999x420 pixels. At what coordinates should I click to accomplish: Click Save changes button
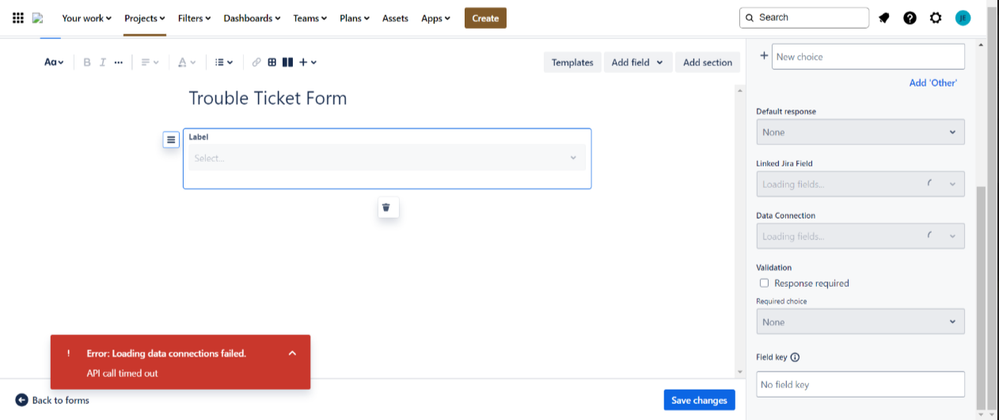(x=699, y=400)
